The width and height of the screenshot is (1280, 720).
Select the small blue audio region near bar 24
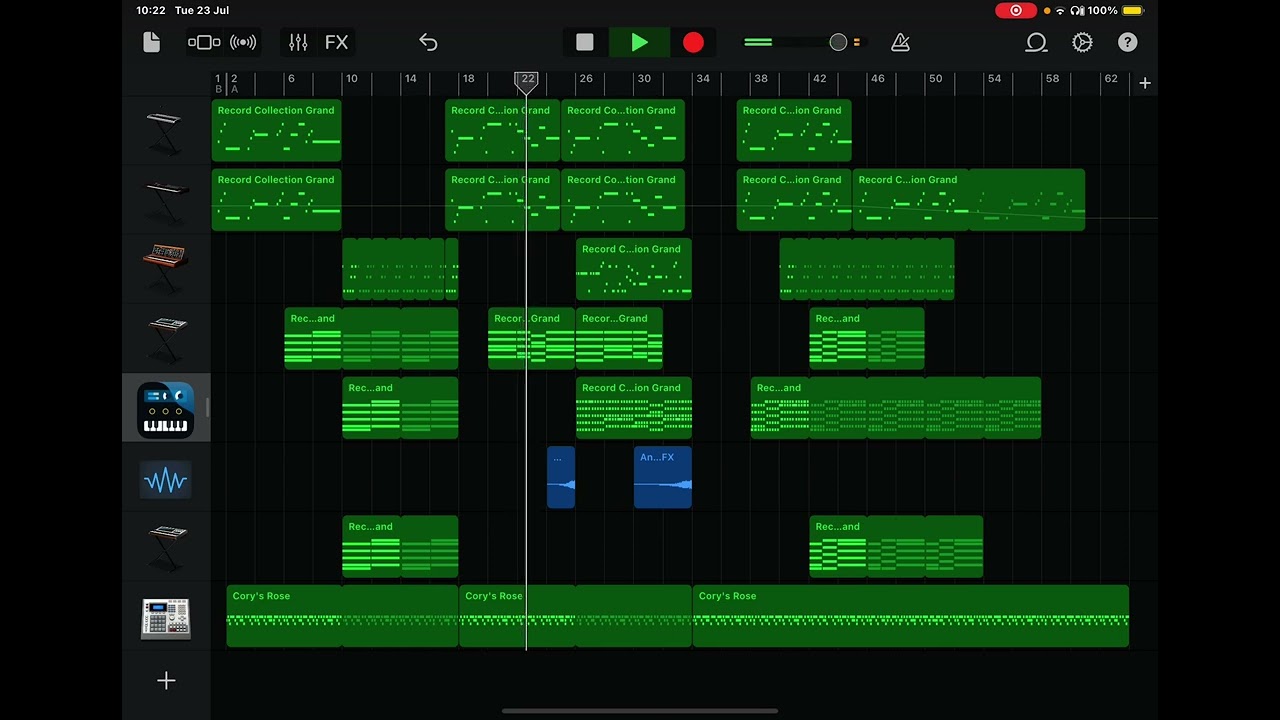(x=561, y=477)
